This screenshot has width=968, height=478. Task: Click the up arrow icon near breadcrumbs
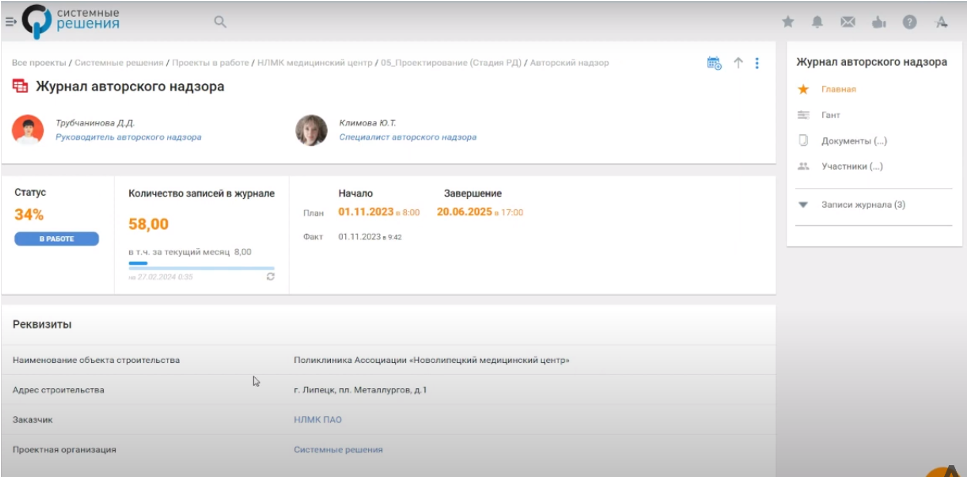coord(738,63)
